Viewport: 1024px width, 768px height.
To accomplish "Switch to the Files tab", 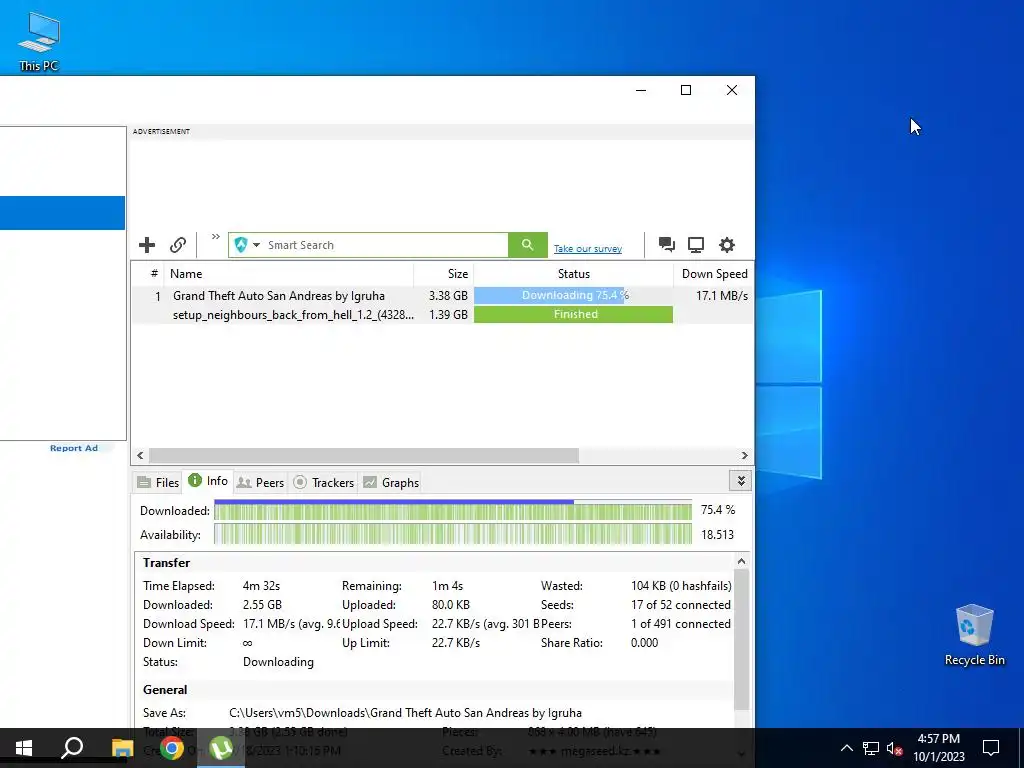I will pyautogui.click(x=158, y=483).
